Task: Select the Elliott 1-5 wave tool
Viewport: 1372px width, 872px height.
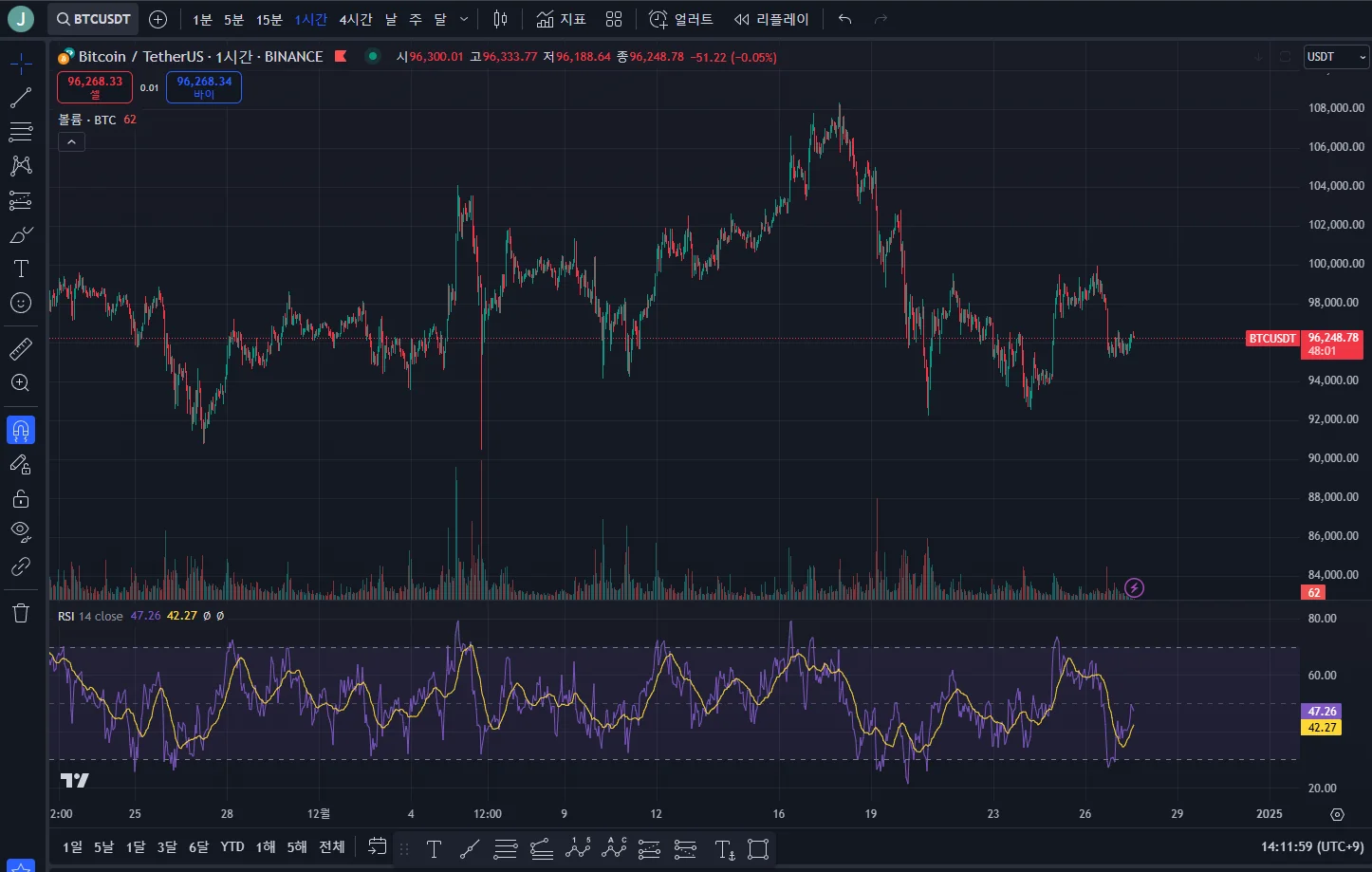Action: pyautogui.click(x=578, y=849)
